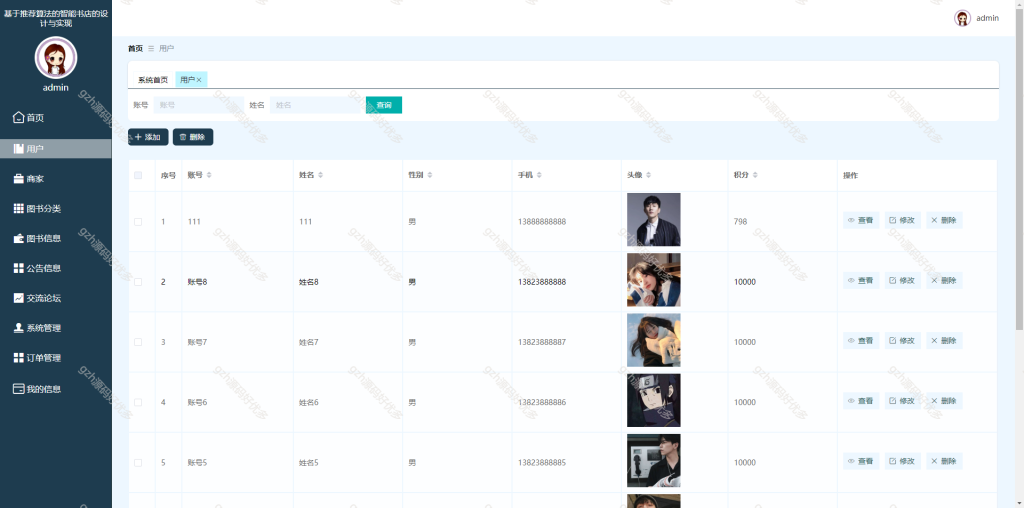This screenshot has height=508, width=1024.
Task: Click 查看 for 账号8 row
Action: 861,281
